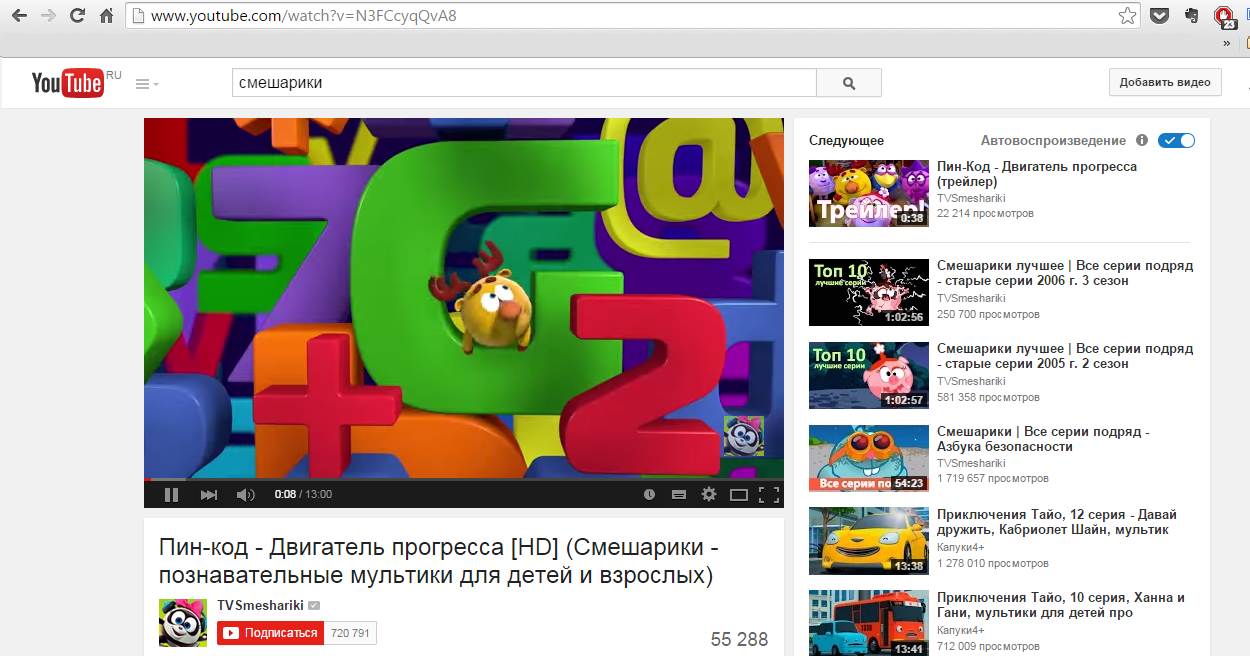The height and width of the screenshot is (656, 1250).
Task: Skip to the next video in player
Action: pos(209,494)
